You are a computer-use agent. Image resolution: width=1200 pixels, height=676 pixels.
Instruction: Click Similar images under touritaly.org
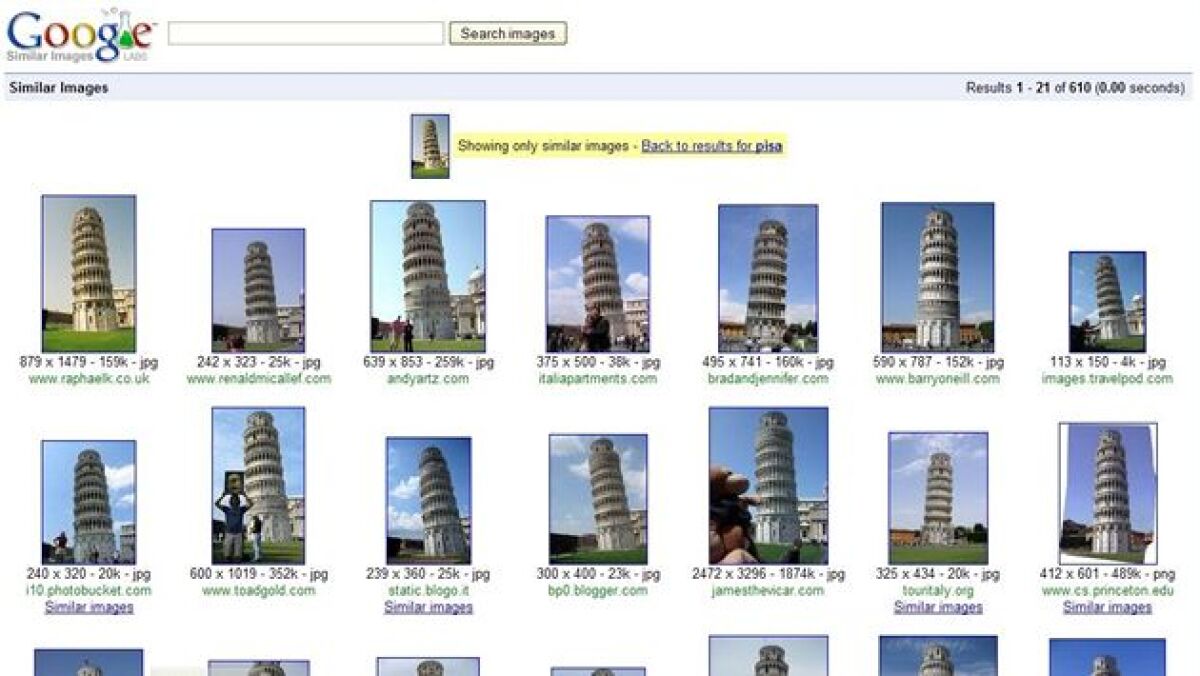[938, 607]
